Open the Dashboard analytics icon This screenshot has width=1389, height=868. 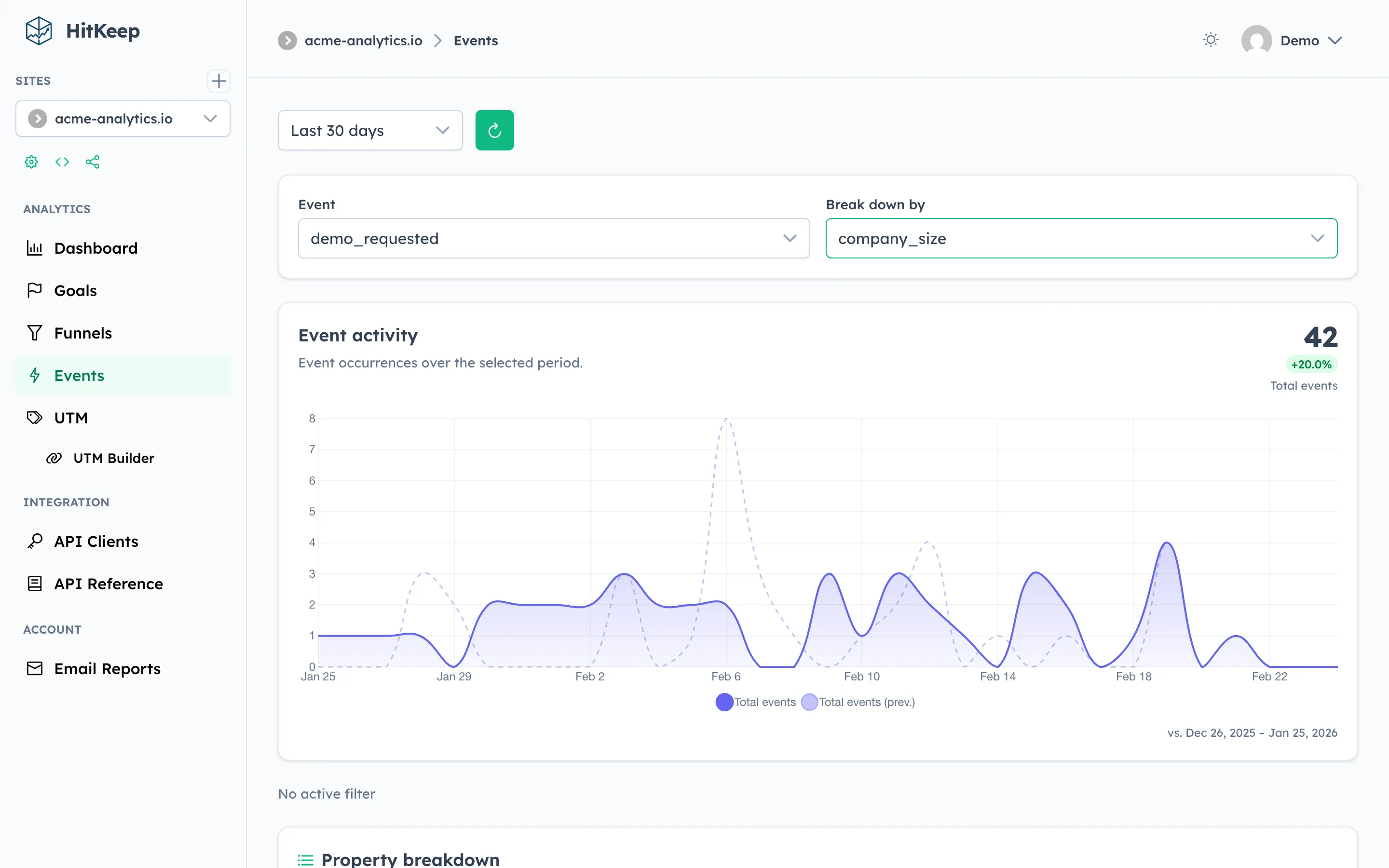(34, 248)
